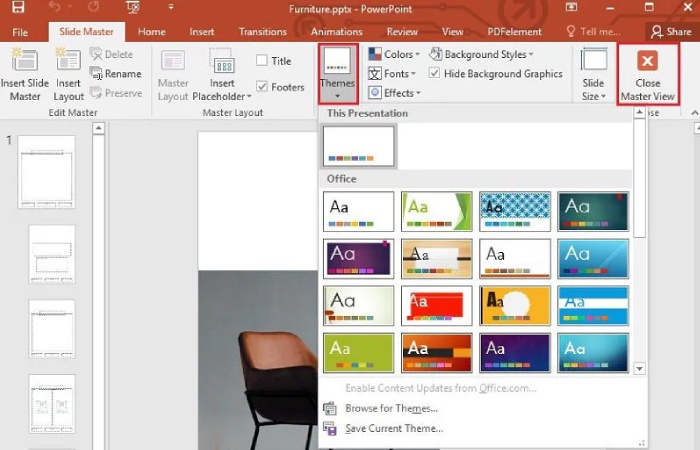The image size is (700, 450).
Task: Click the Share button
Action: [x=671, y=32]
